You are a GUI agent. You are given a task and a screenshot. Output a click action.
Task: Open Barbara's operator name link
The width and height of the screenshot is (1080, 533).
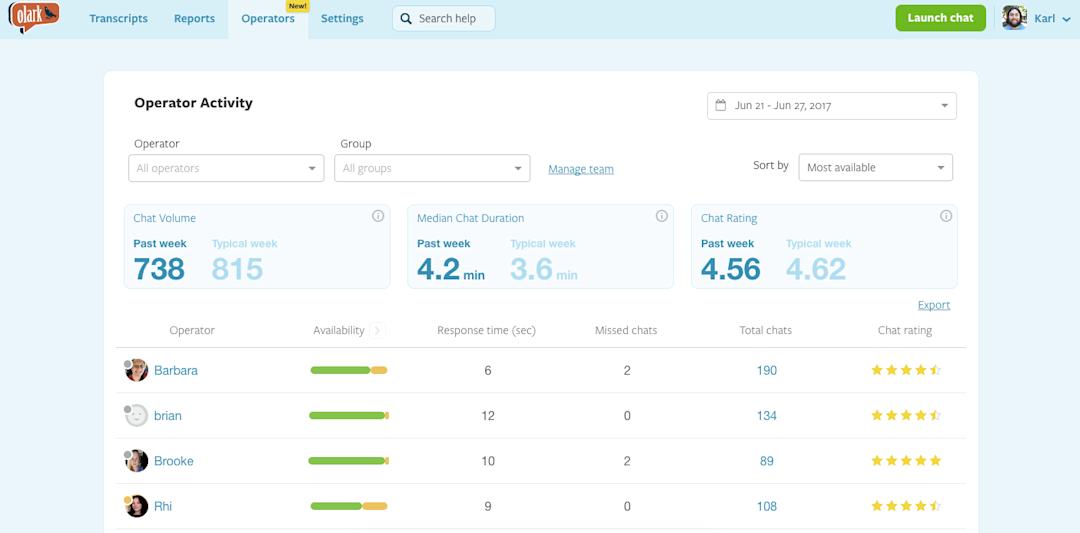tap(176, 370)
